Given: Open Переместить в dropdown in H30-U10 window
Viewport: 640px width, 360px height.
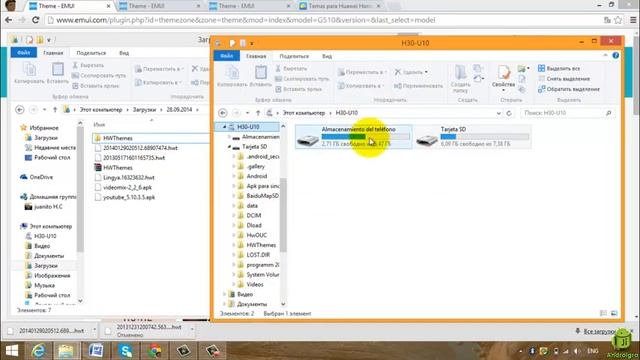Looking at the screenshot, I should [x=362, y=72].
